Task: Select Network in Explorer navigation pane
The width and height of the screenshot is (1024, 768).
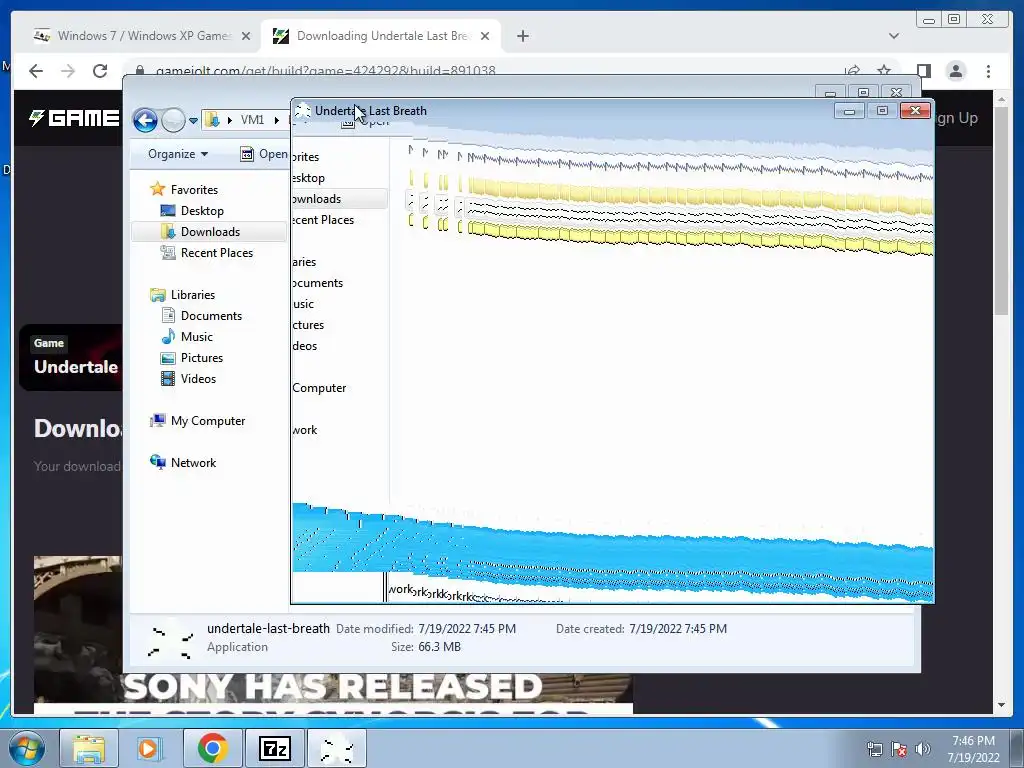Action: tap(193, 462)
